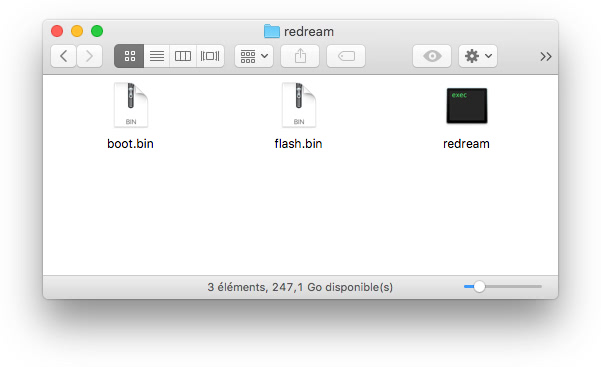The width and height of the screenshot is (601, 367).
Task: Open the item arrangement dropdown
Action: [x=254, y=56]
